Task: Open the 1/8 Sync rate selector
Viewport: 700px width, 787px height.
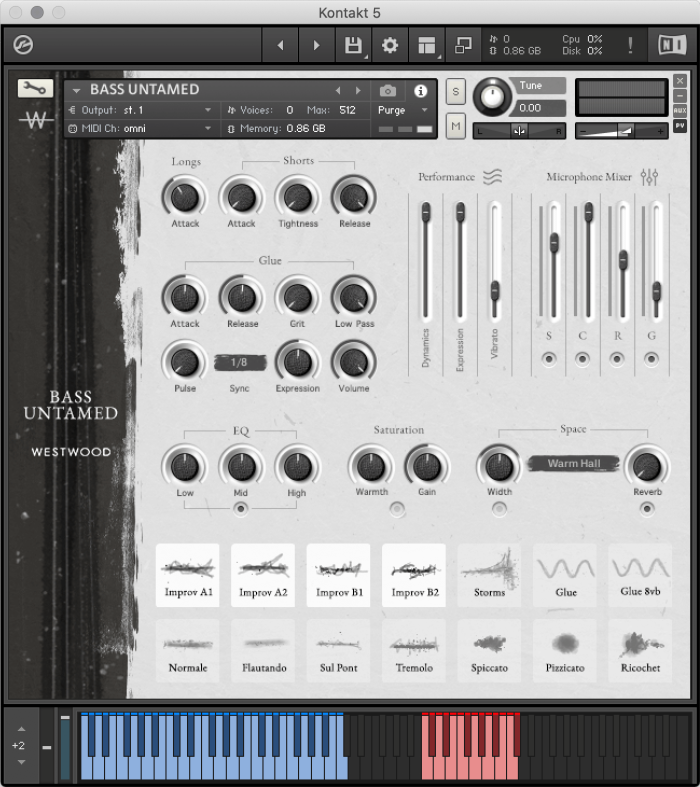Action: [240, 362]
